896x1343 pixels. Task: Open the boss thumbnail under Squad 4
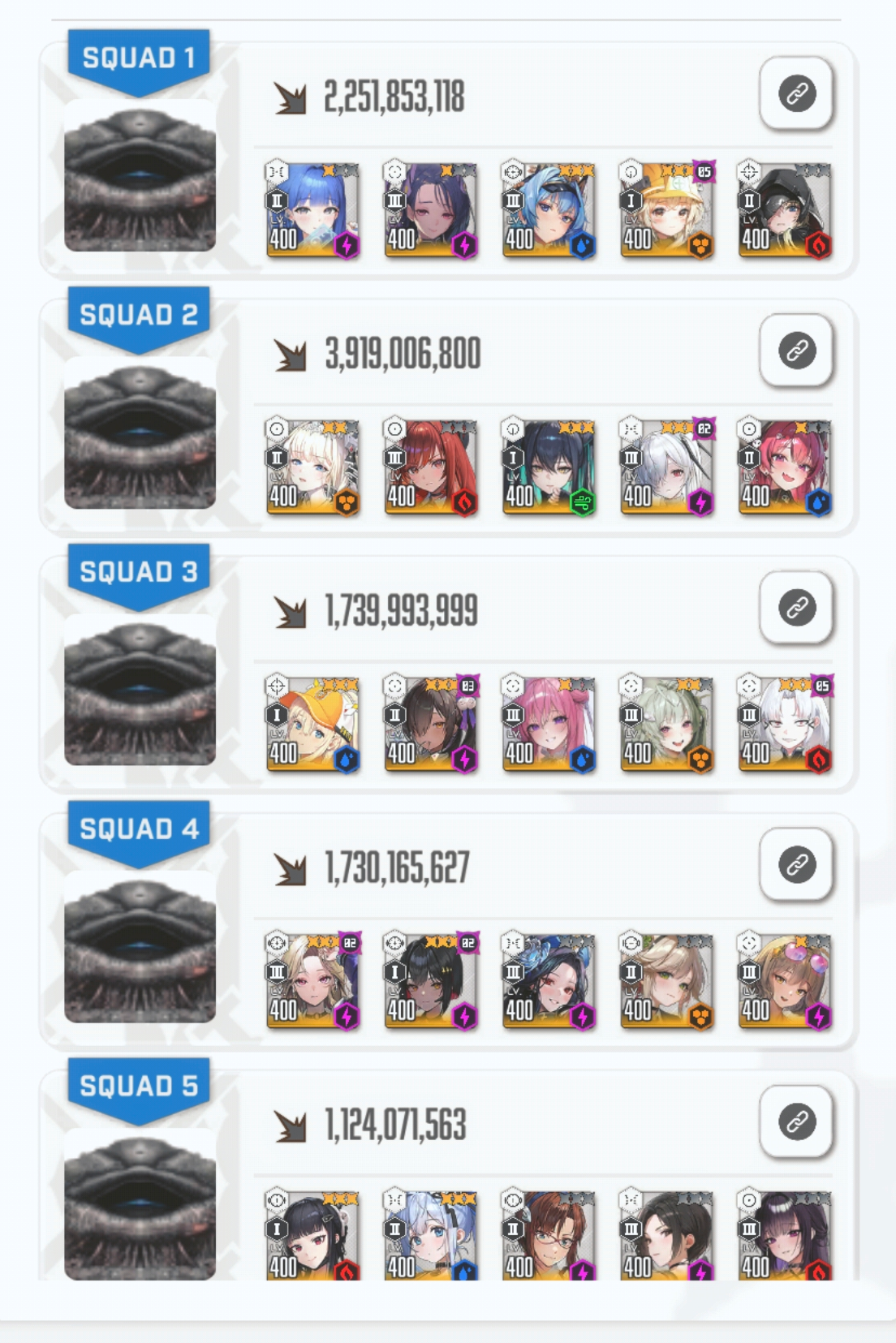pyautogui.click(x=140, y=947)
